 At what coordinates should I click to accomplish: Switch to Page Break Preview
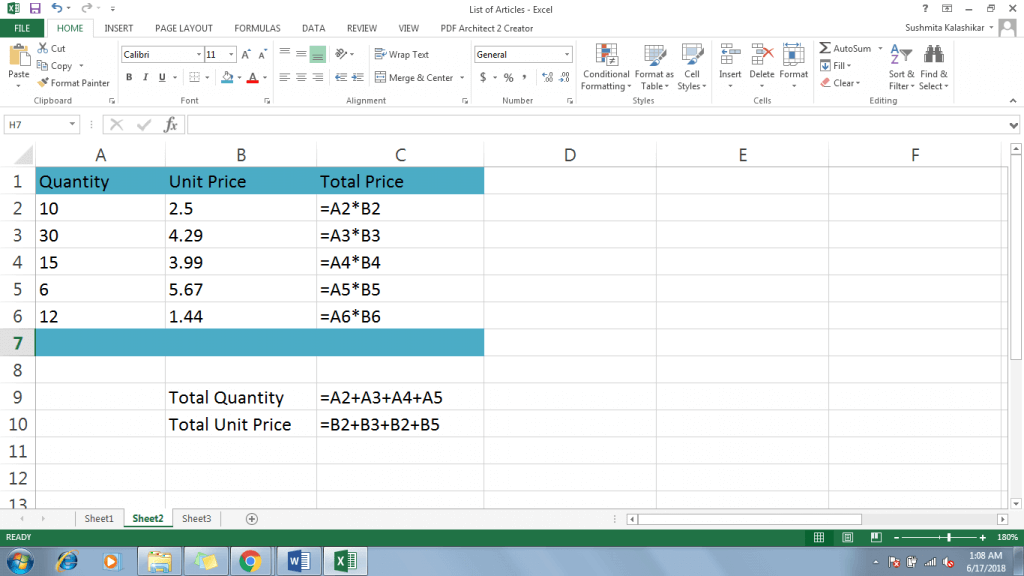pyautogui.click(x=876, y=537)
